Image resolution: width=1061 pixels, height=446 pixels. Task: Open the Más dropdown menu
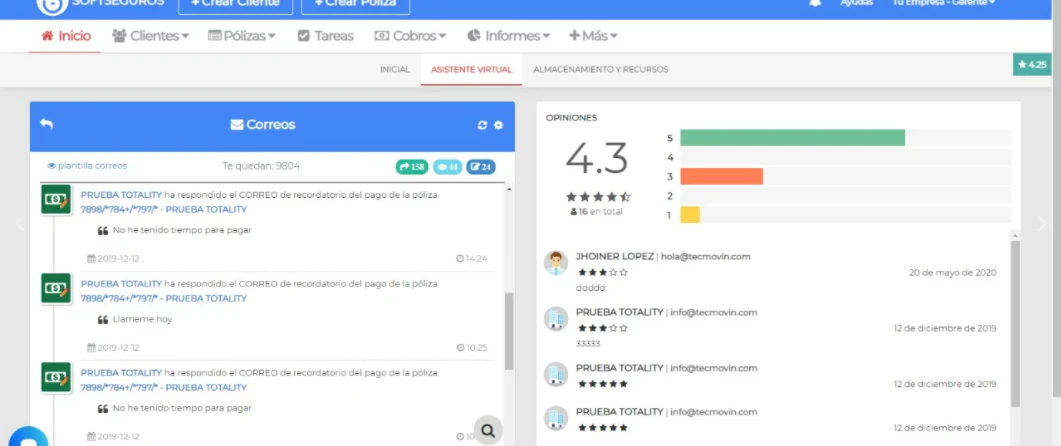click(x=593, y=36)
